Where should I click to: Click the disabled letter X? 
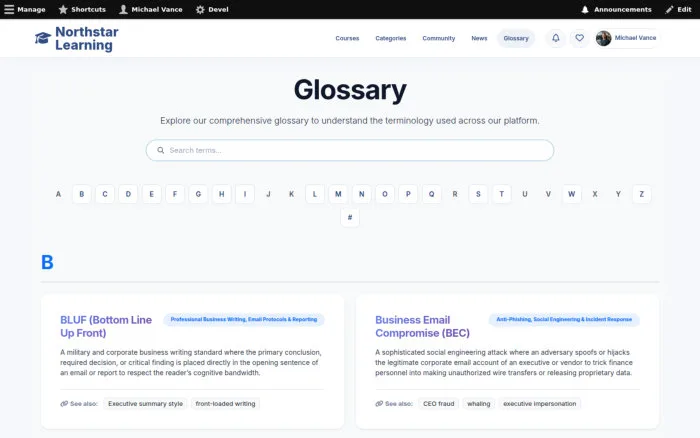[595, 194]
